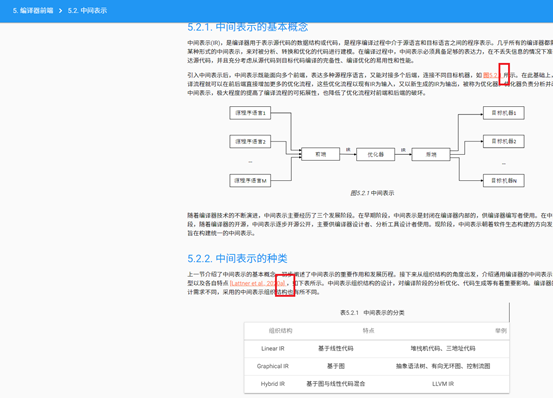Click the table caption '表5.2.1 中间表示的分类'
Viewport: 553px width, 398px height.
pyautogui.click(x=372, y=313)
